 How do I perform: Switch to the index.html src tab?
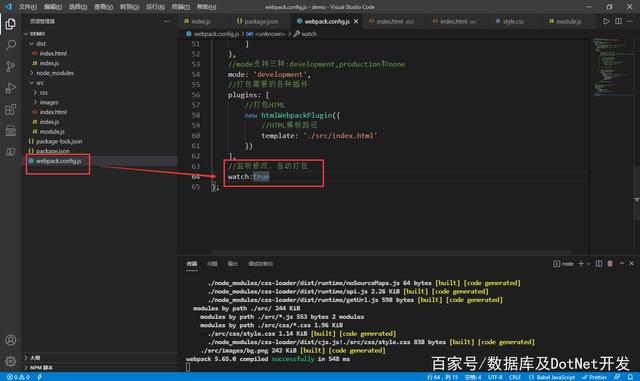click(x=454, y=21)
